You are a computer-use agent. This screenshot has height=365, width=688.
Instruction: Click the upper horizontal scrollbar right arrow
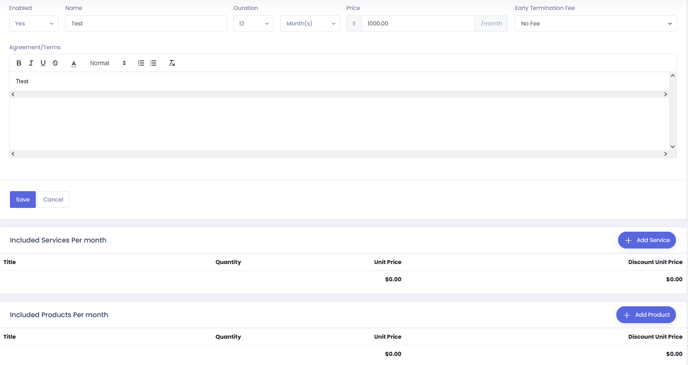tap(665, 94)
